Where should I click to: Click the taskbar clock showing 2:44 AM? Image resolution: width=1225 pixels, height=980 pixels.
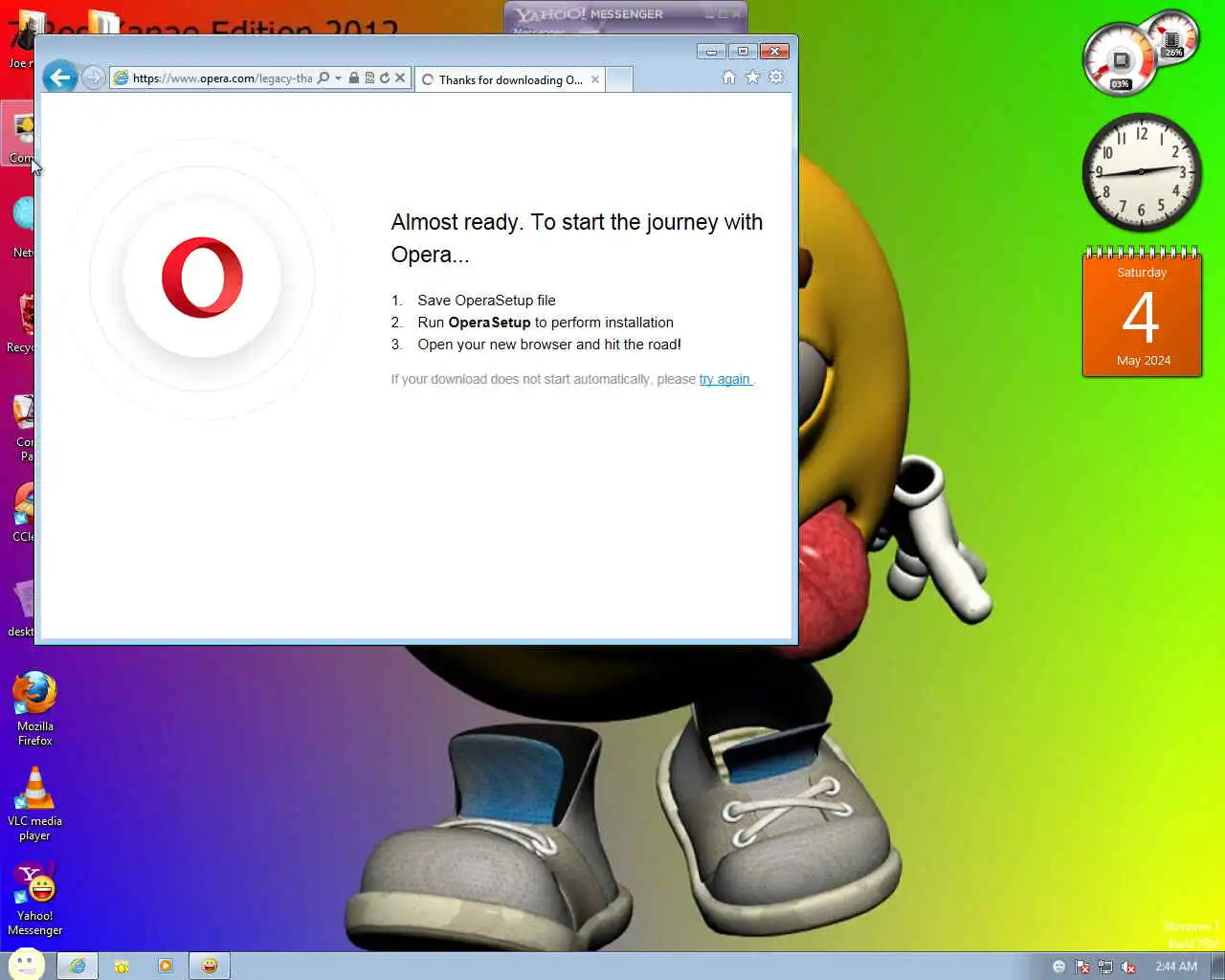point(1176,967)
